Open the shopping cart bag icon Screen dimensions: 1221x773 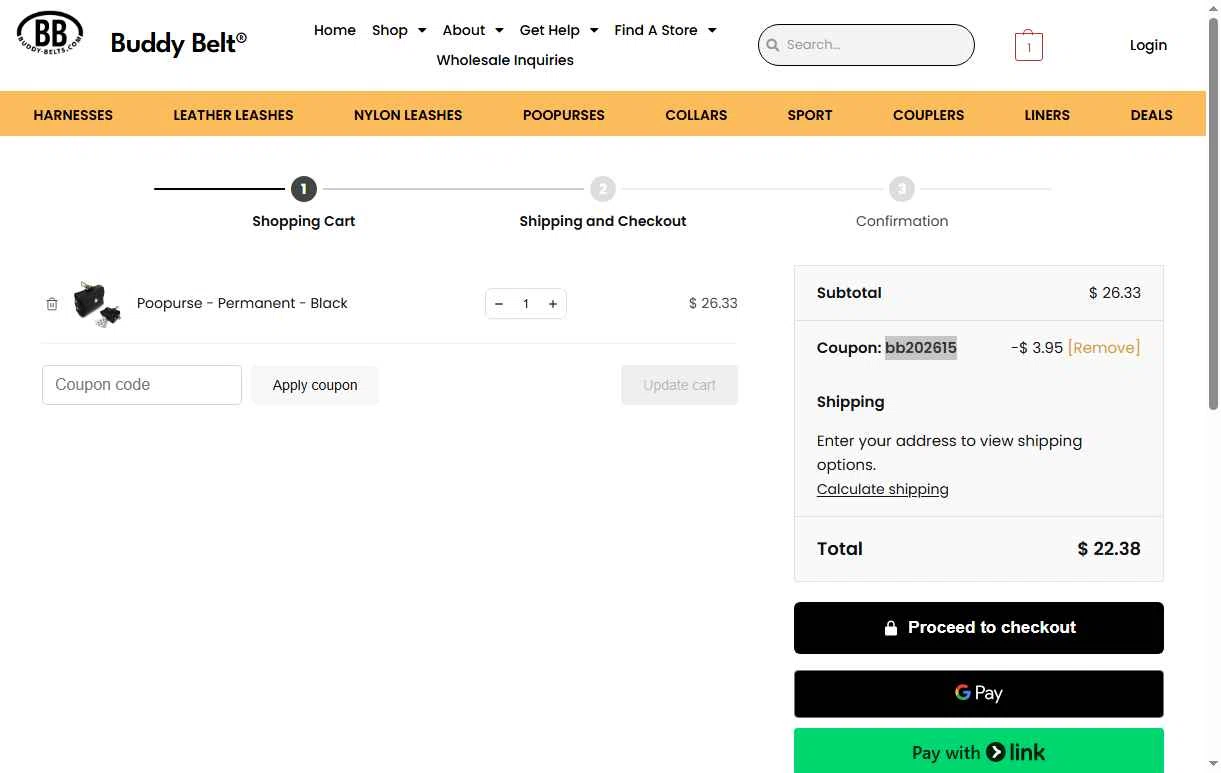[1028, 45]
